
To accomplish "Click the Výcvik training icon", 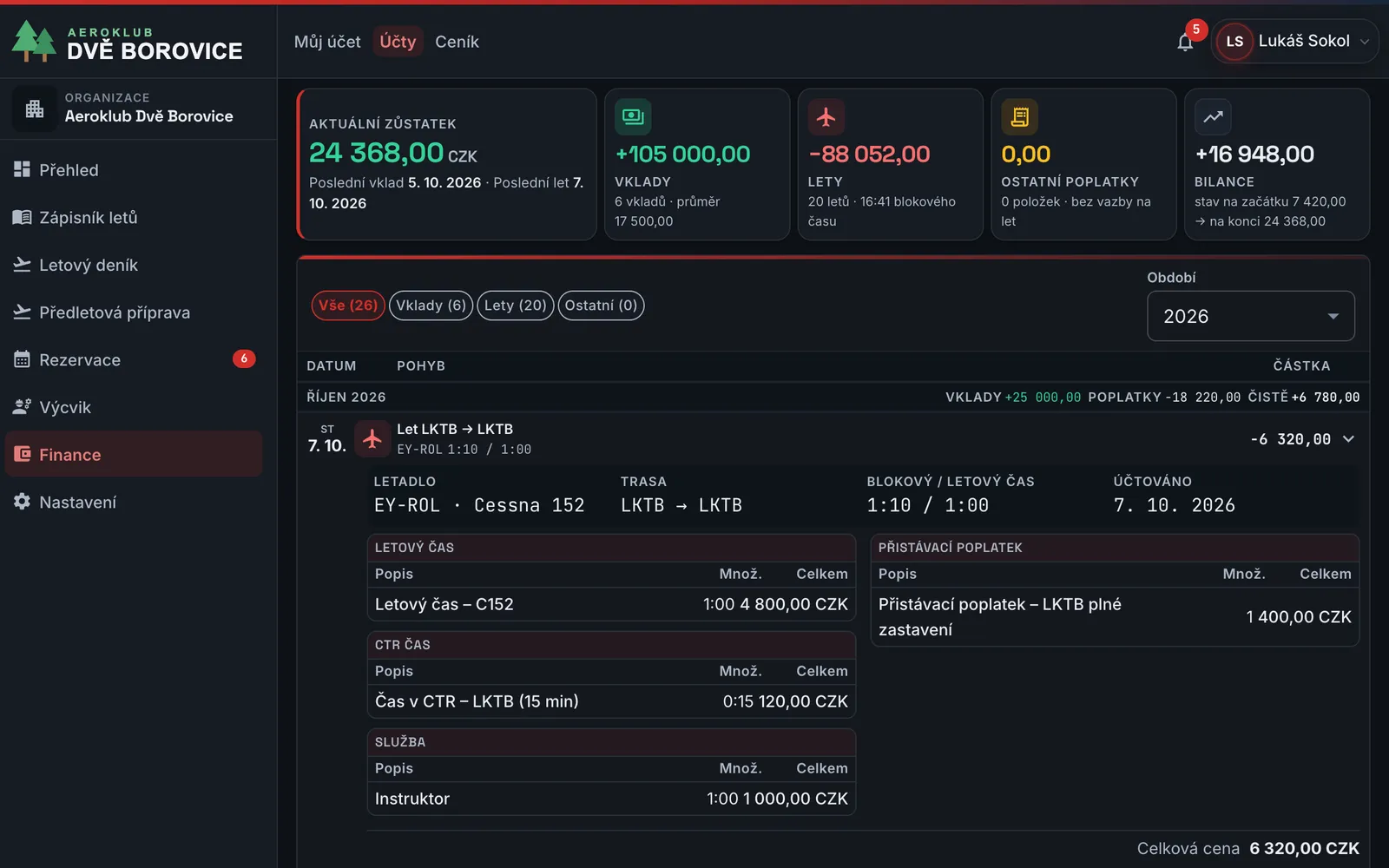I will coord(22,406).
